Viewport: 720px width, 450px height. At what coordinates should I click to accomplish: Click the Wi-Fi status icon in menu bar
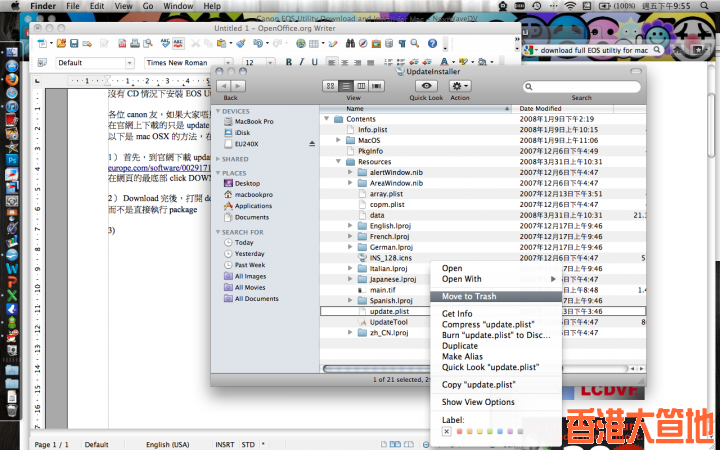pyautogui.click(x=570, y=6)
